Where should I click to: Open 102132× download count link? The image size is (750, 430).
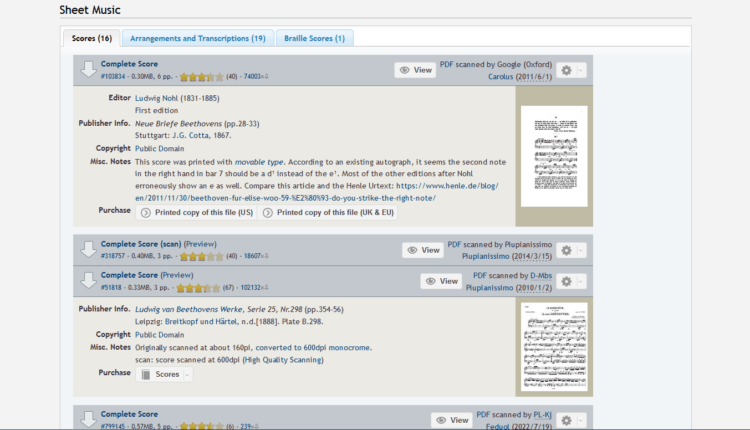pos(254,288)
